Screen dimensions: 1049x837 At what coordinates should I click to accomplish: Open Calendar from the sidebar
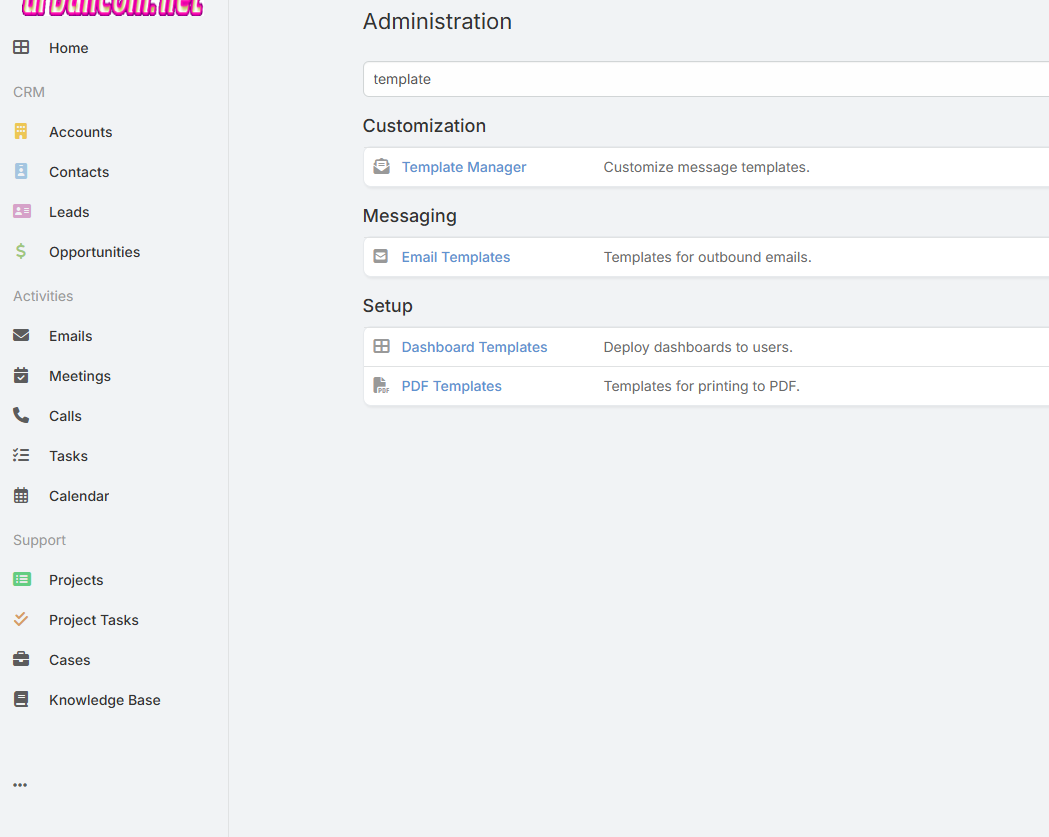78,496
